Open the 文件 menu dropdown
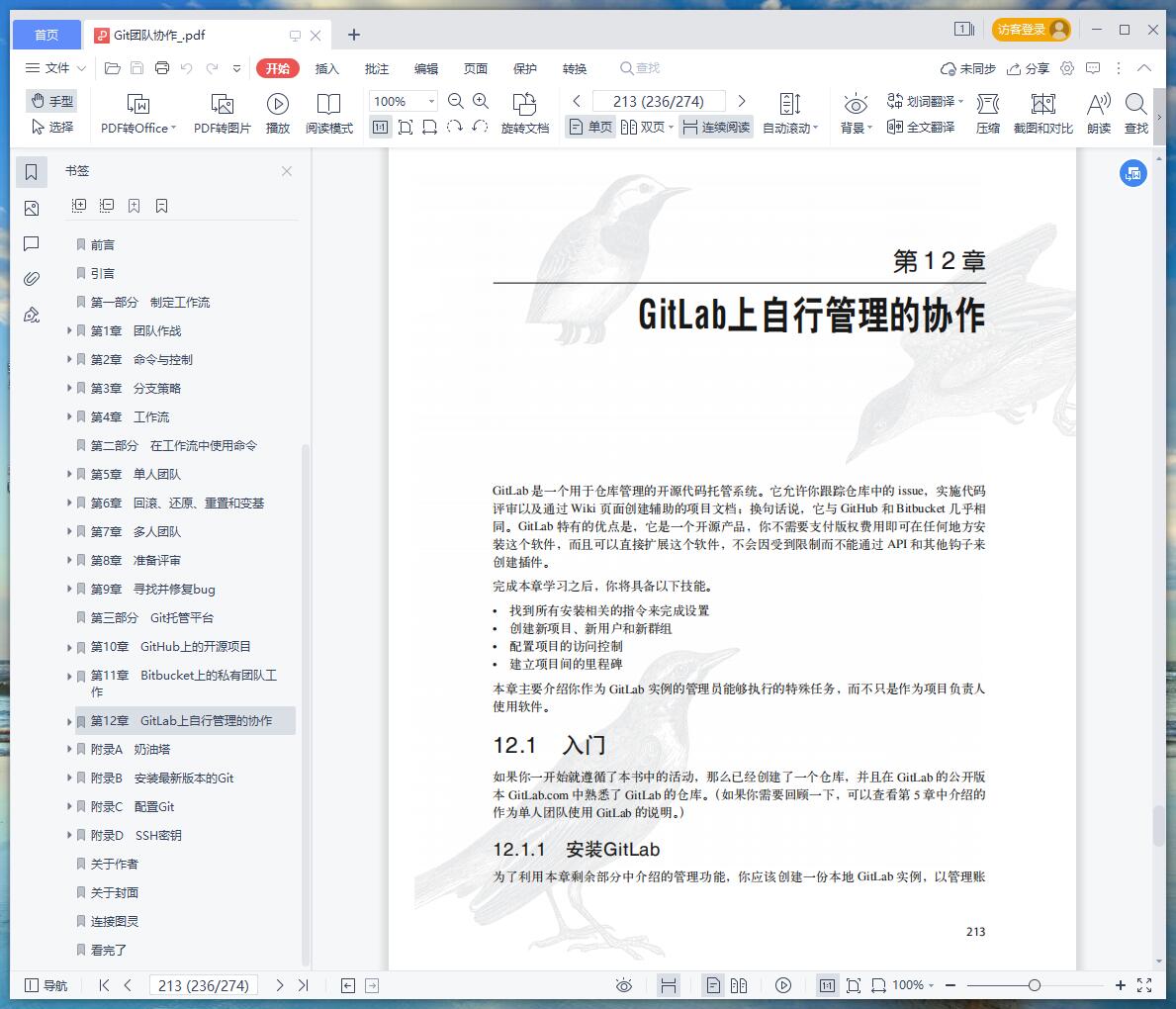 coord(55,68)
